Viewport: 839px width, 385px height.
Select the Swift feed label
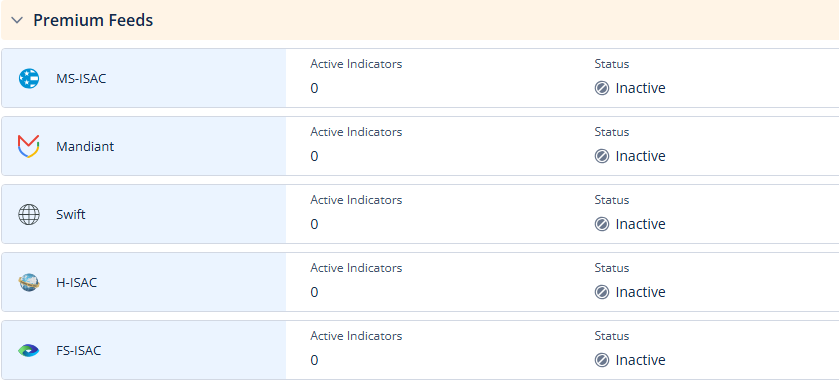click(71, 214)
